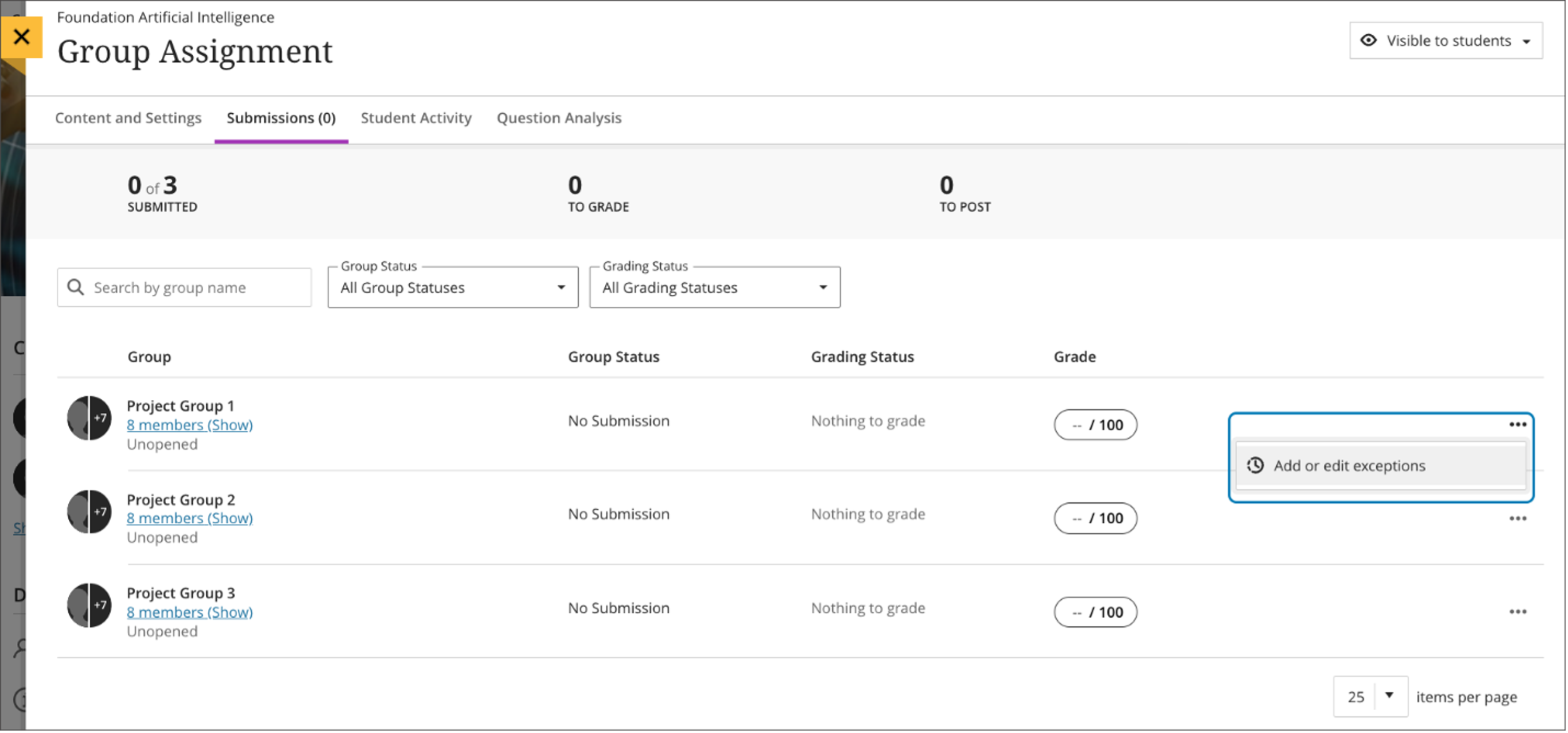
Task: Click clock icon beside Add or edit exceptions
Action: 1255,465
